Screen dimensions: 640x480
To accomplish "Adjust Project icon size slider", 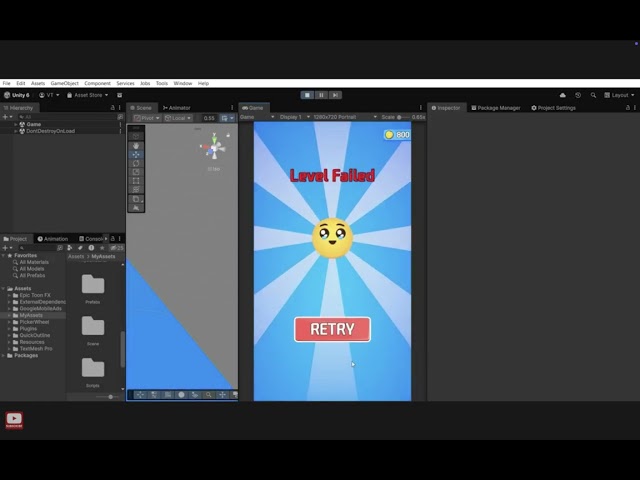I will (x=107, y=397).
